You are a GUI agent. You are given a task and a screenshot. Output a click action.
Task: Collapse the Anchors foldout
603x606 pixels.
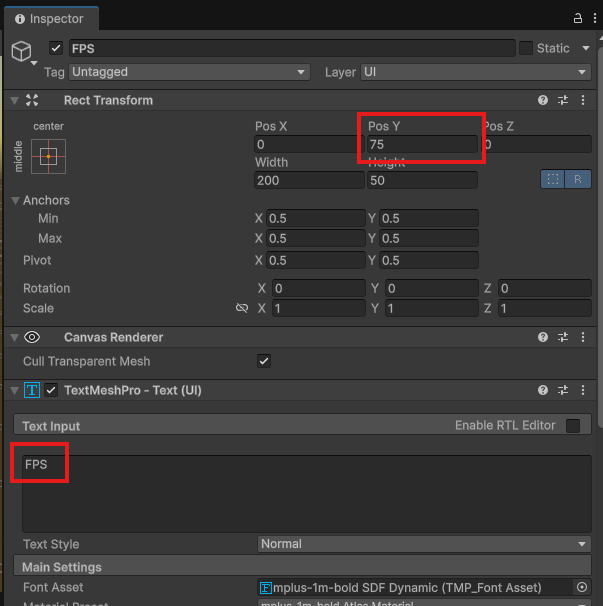click(16, 200)
